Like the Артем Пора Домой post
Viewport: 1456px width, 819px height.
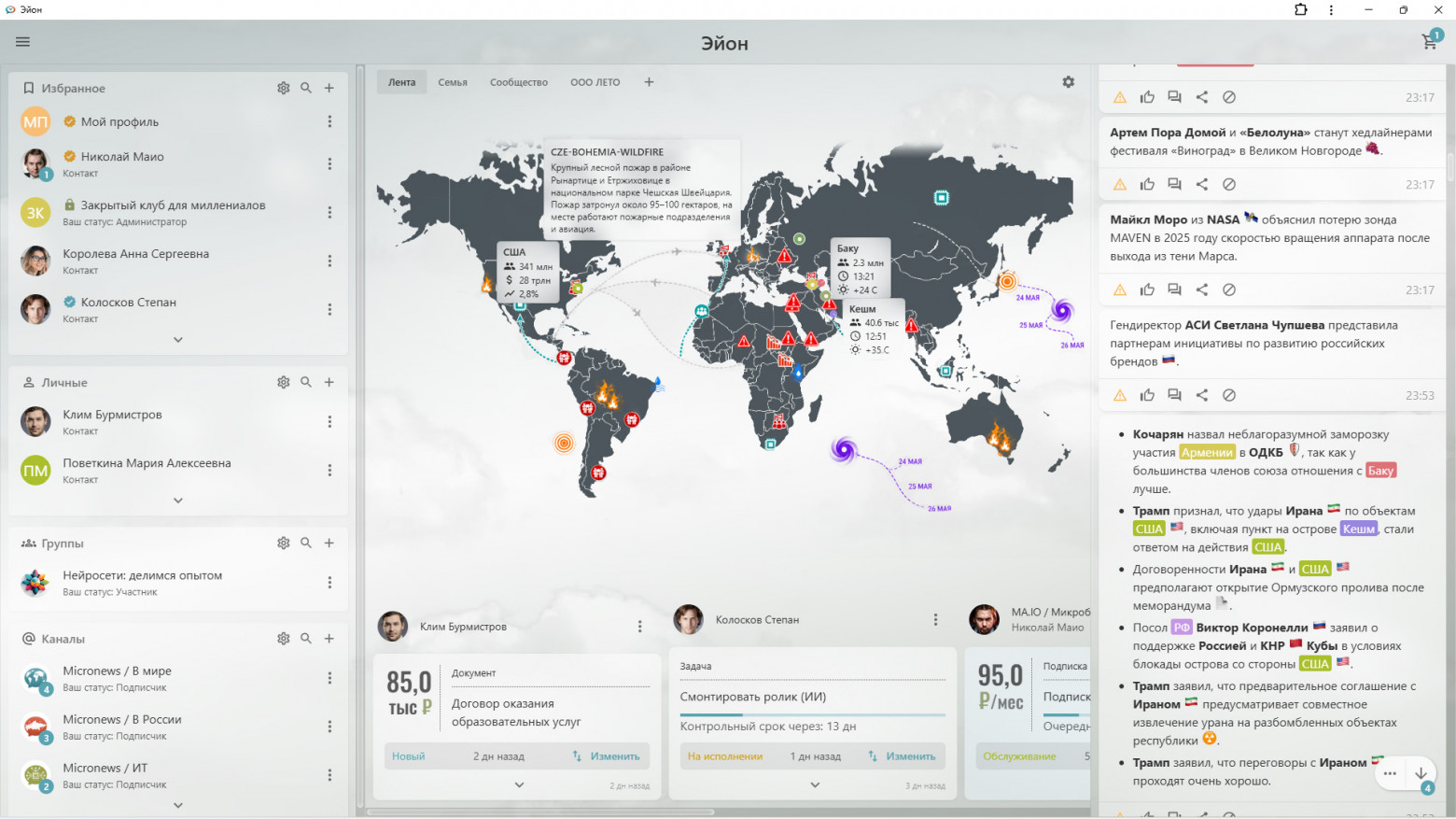tap(1147, 184)
